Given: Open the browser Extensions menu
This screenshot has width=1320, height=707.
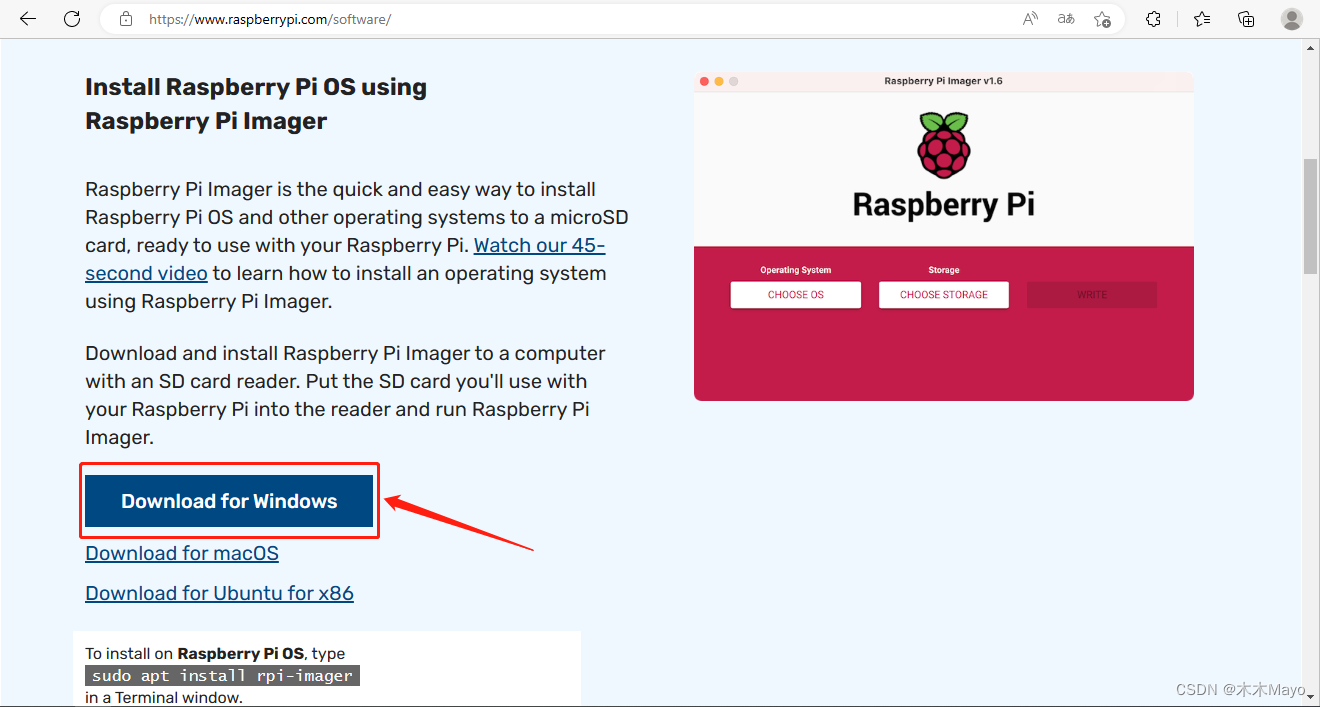Looking at the screenshot, I should [x=1153, y=19].
